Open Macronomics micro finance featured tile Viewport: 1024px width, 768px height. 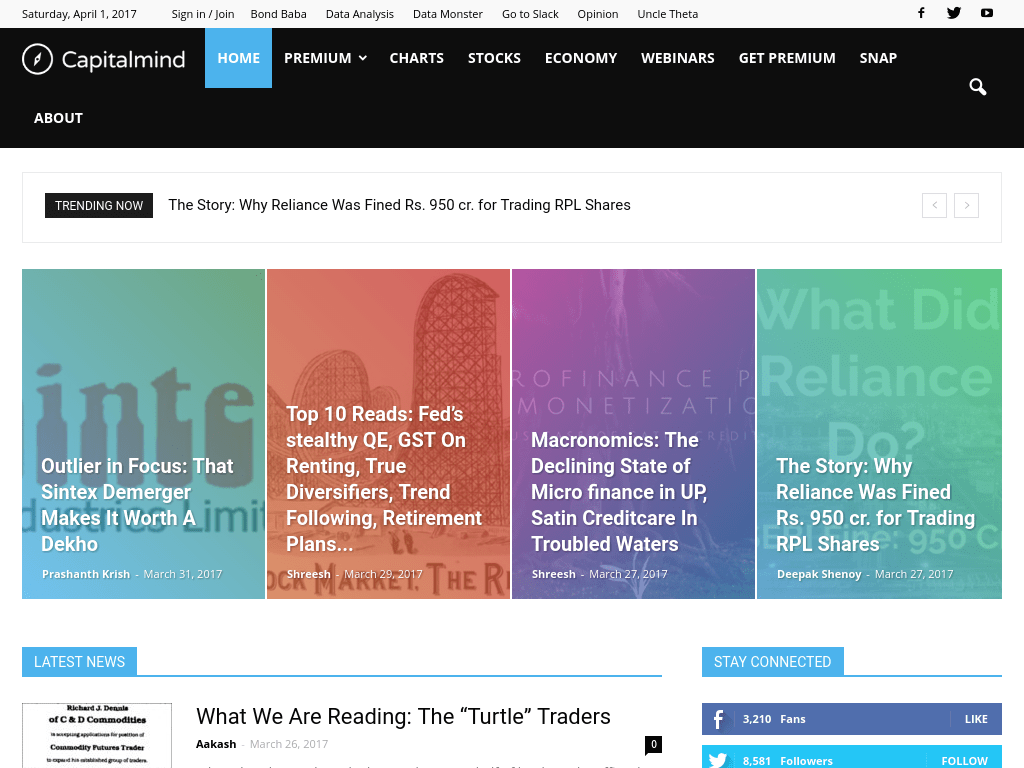[618, 492]
